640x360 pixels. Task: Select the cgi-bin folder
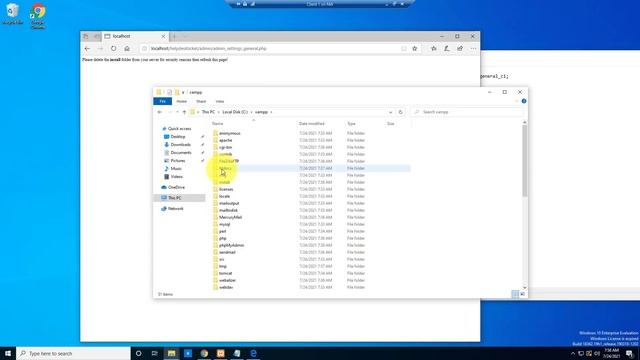(x=225, y=147)
